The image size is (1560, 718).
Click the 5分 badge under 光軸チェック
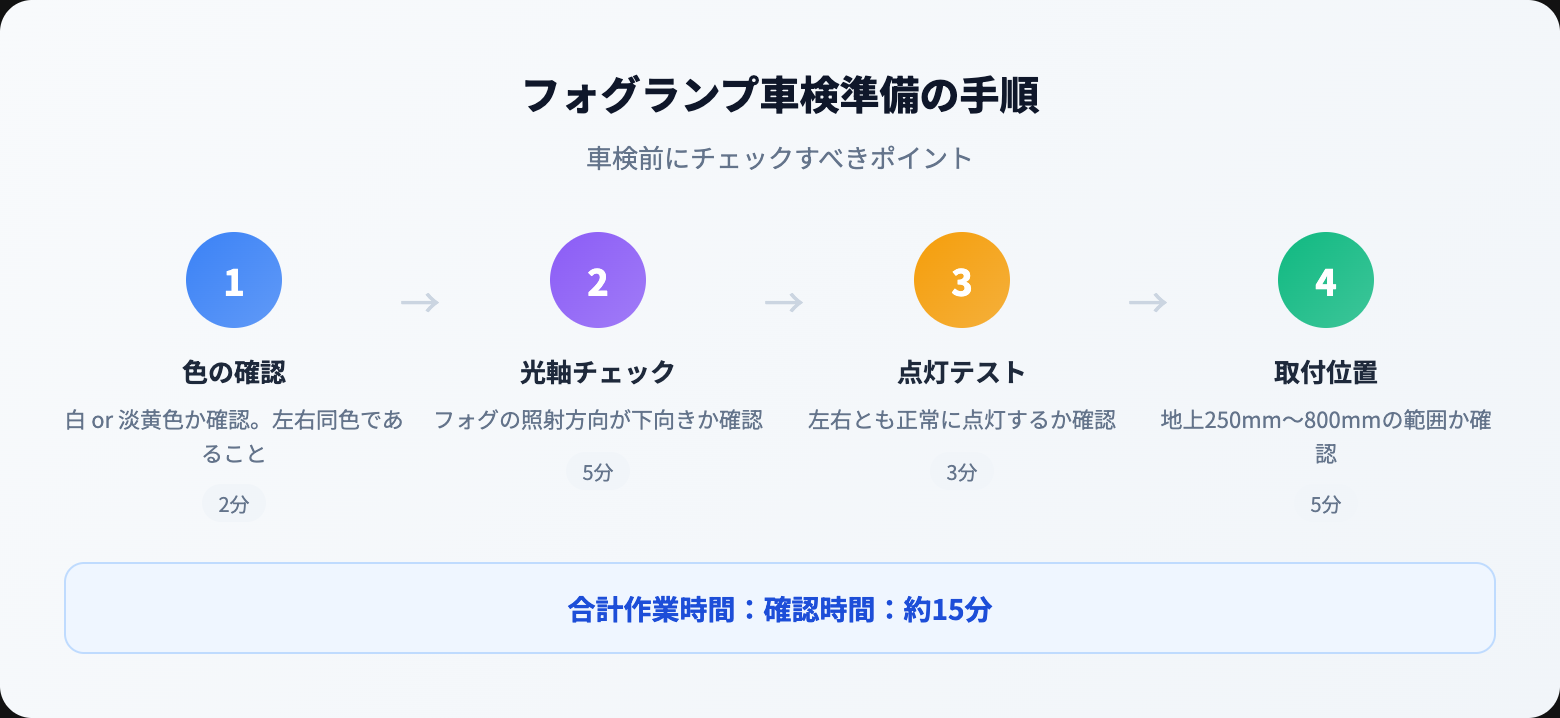click(598, 471)
